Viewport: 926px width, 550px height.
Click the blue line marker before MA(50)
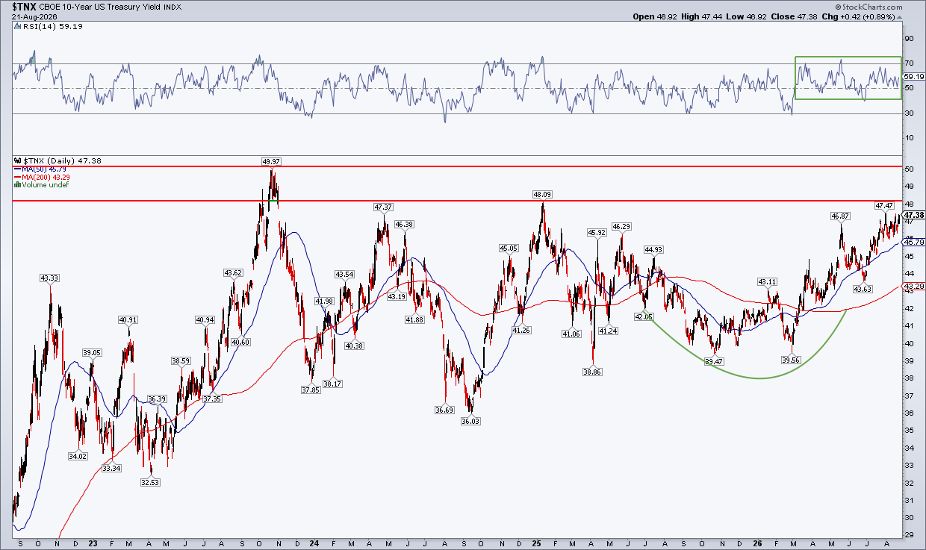click(x=18, y=170)
